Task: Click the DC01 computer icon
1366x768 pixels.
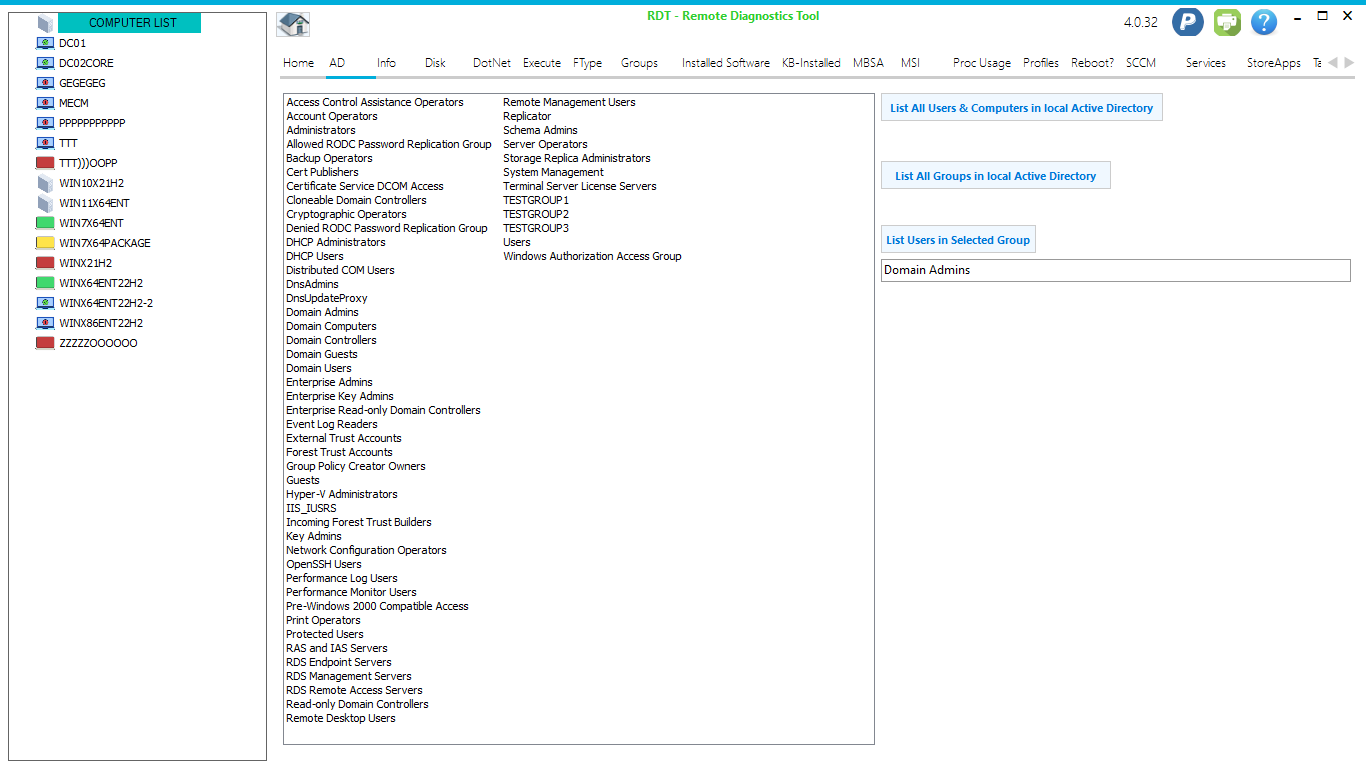Action: [x=45, y=43]
